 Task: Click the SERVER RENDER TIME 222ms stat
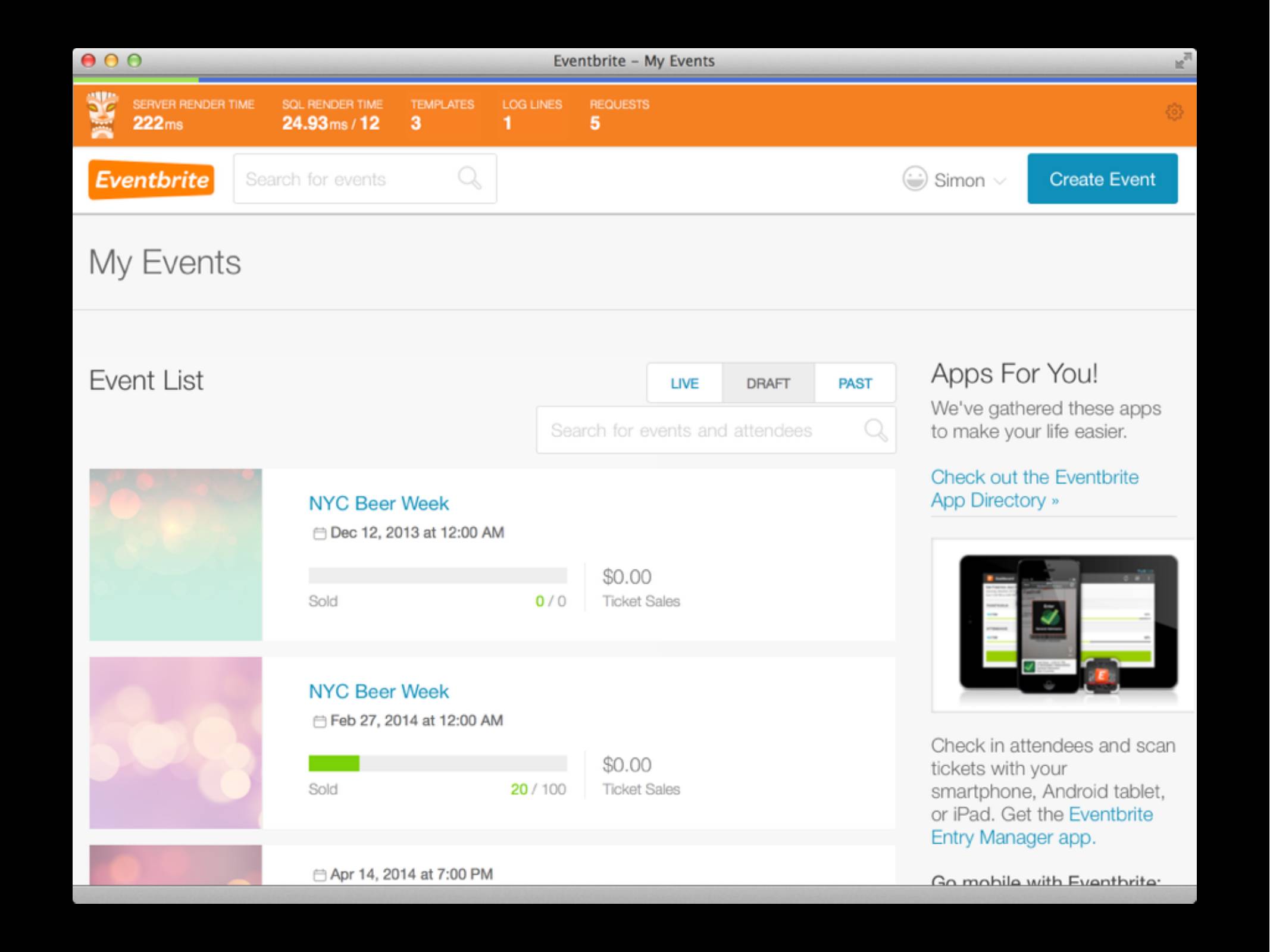[x=193, y=114]
